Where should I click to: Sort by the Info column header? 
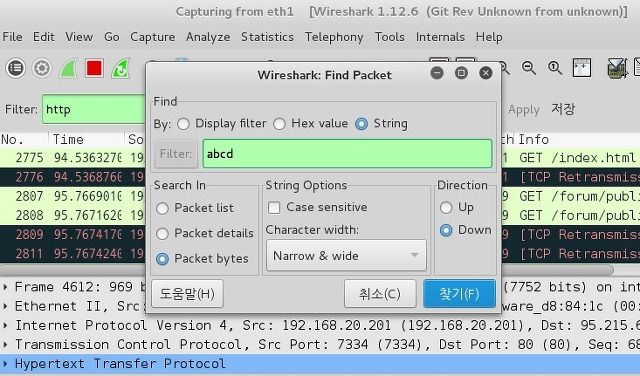tap(578, 139)
